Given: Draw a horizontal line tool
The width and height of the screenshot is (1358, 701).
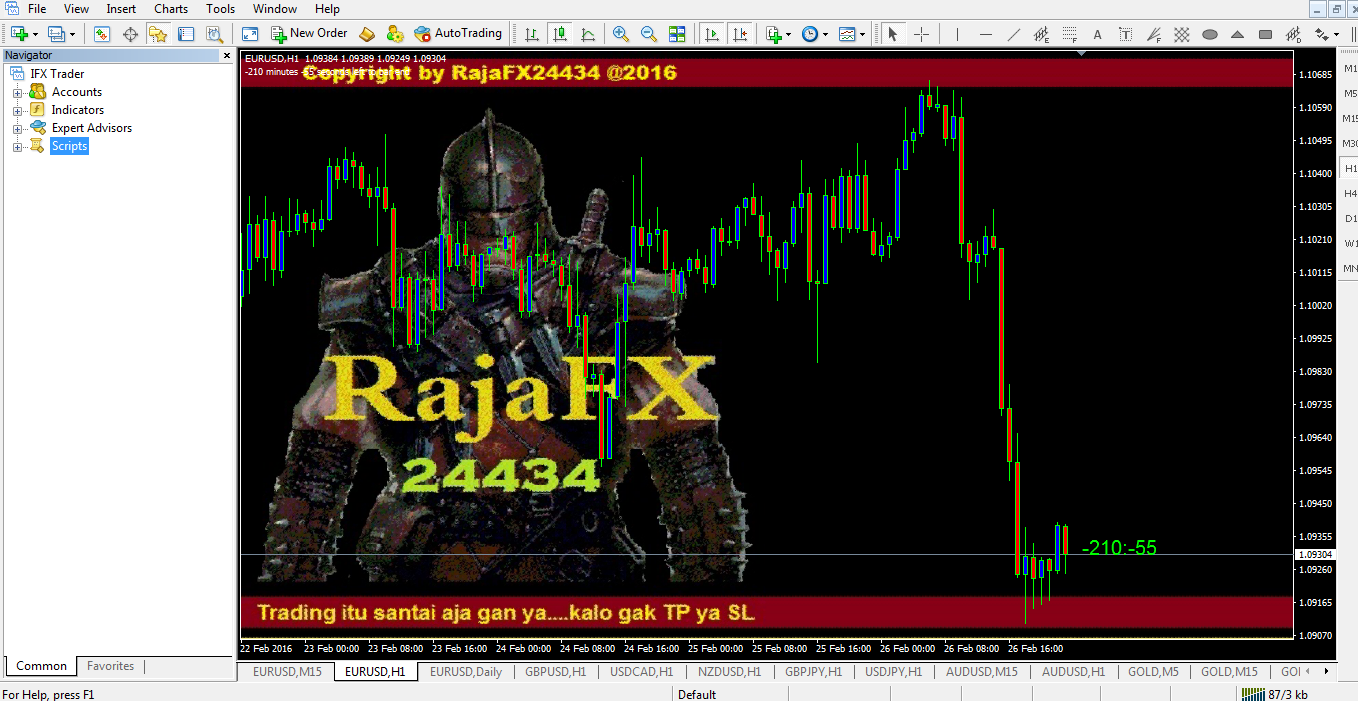Looking at the screenshot, I should pos(986,34).
